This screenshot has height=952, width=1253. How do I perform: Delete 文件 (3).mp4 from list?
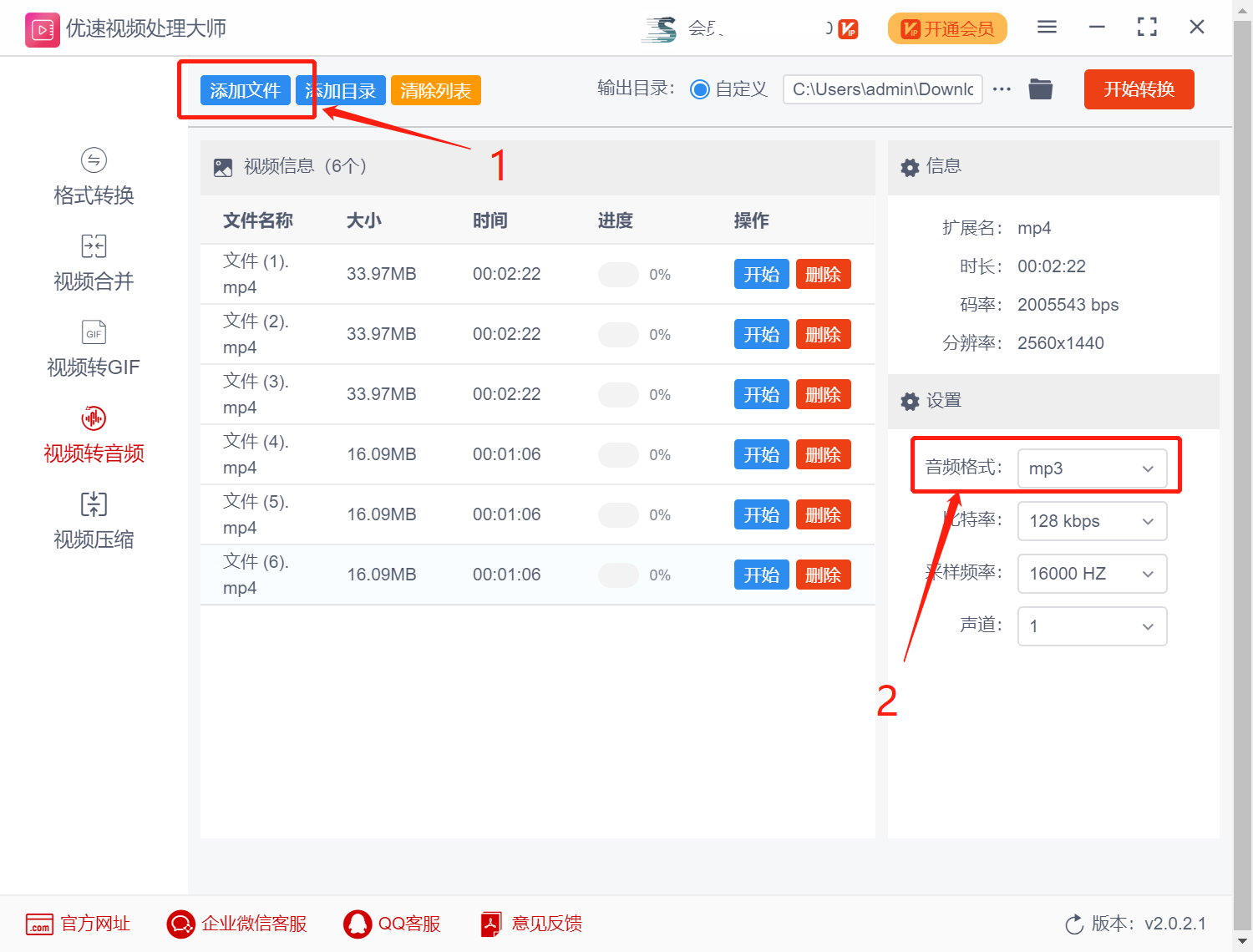click(x=824, y=394)
